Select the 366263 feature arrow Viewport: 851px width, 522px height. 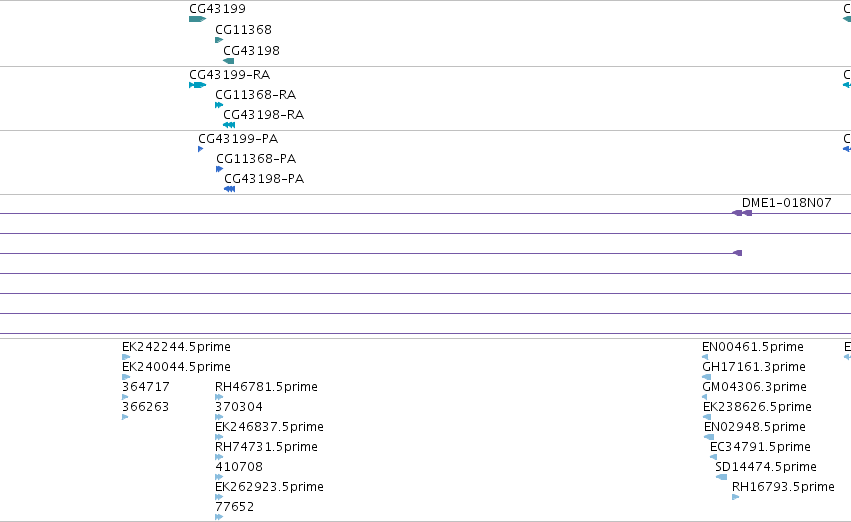coord(125,417)
